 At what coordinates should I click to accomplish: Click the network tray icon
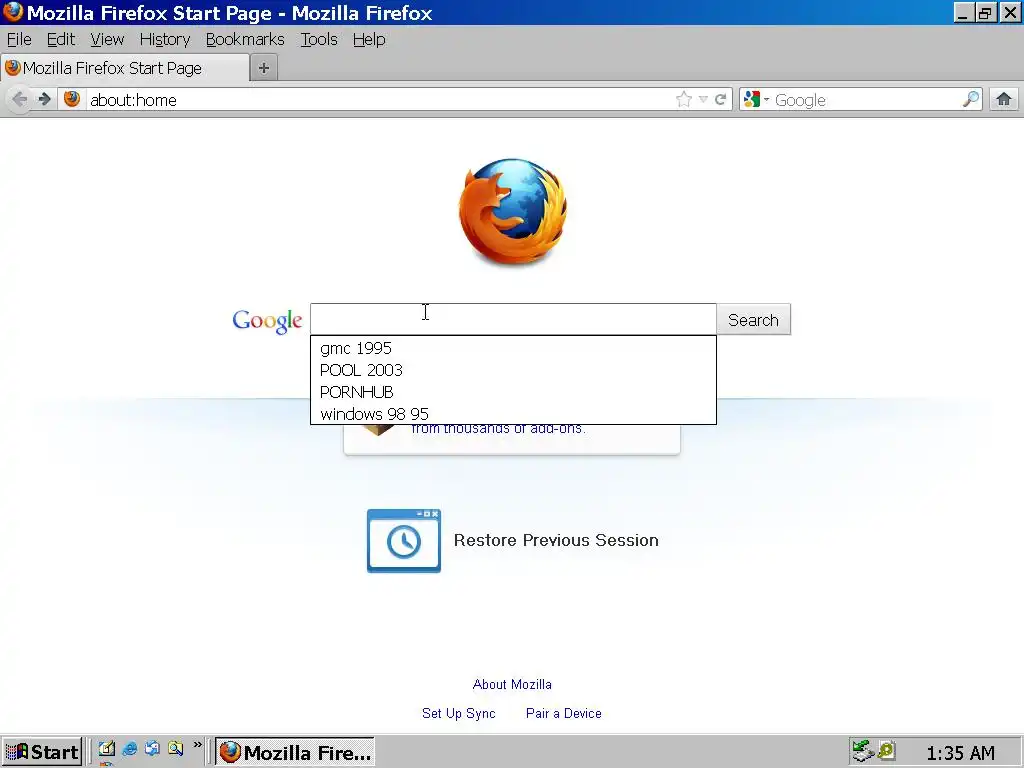863,751
